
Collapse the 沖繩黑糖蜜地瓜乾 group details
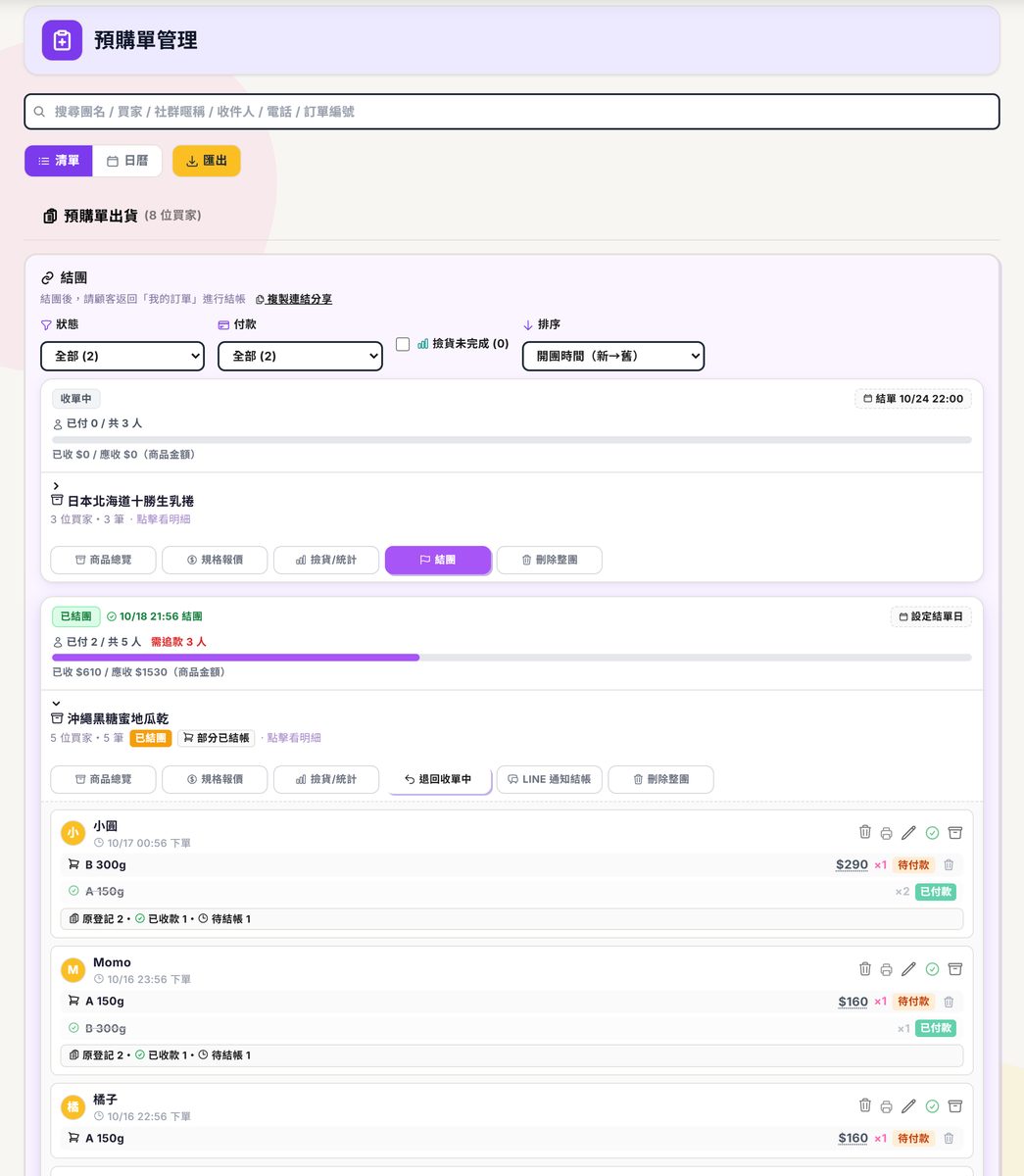pos(56,704)
